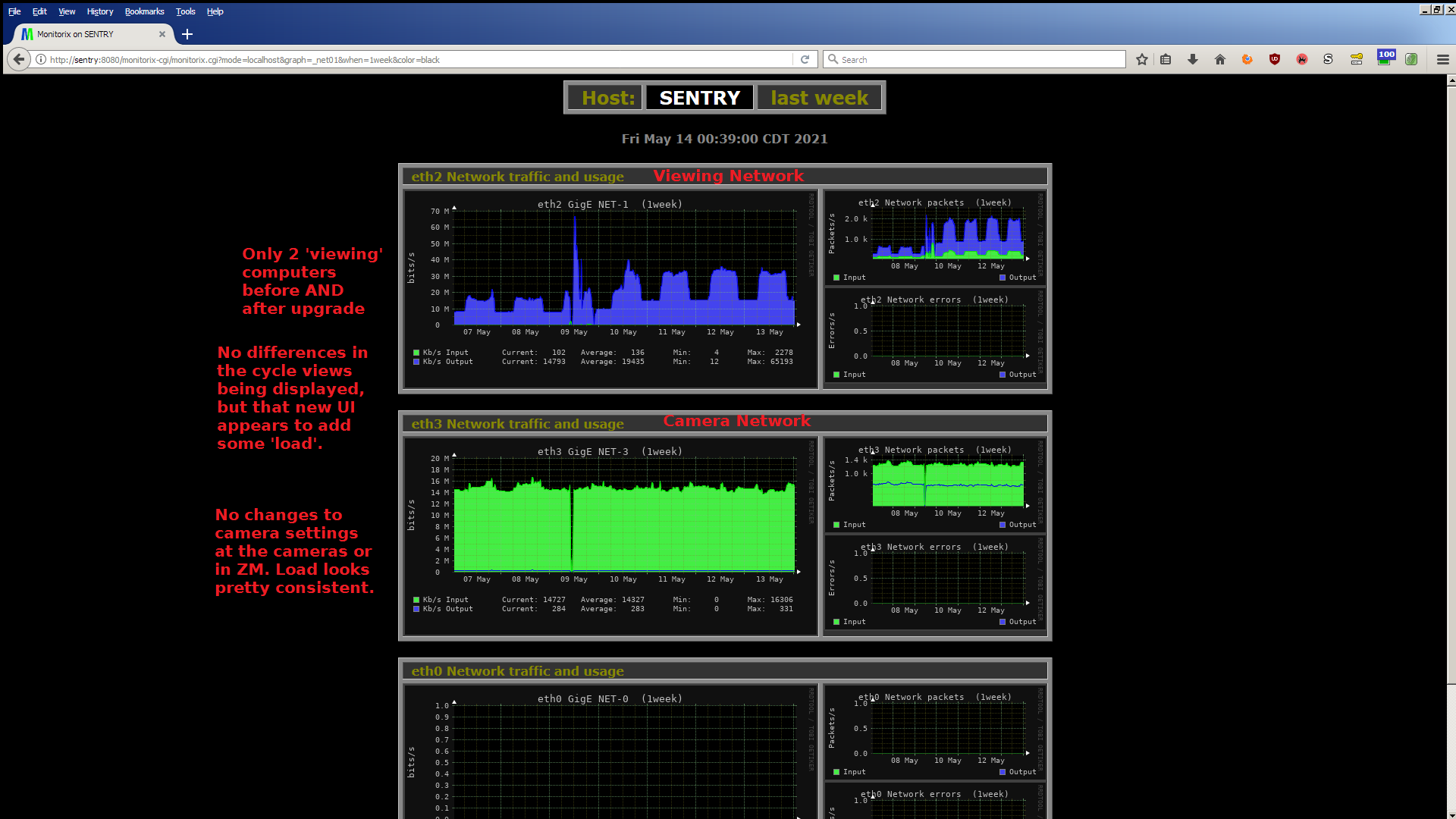The width and height of the screenshot is (1456, 819).
Task: Click the timestamp Fri May 14 00:39:00
Action: [724, 139]
